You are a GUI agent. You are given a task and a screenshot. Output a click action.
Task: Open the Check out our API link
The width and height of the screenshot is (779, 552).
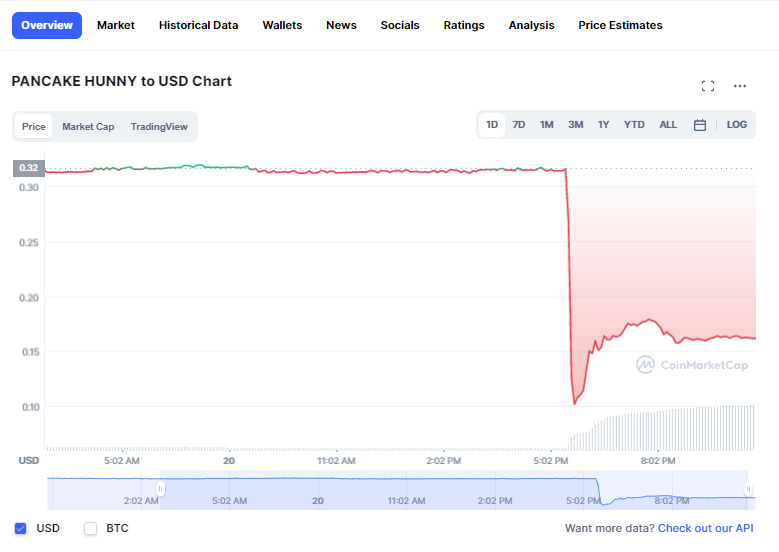tap(706, 528)
